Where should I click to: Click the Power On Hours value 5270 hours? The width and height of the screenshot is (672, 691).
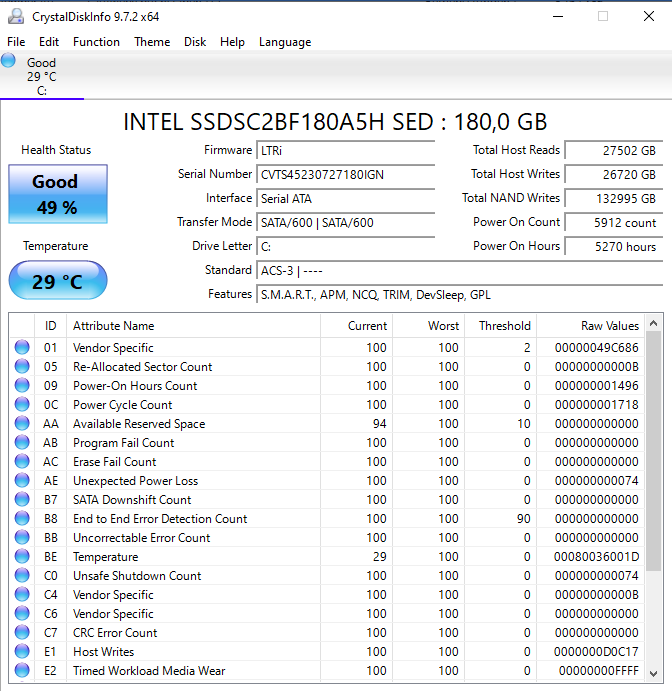point(613,246)
